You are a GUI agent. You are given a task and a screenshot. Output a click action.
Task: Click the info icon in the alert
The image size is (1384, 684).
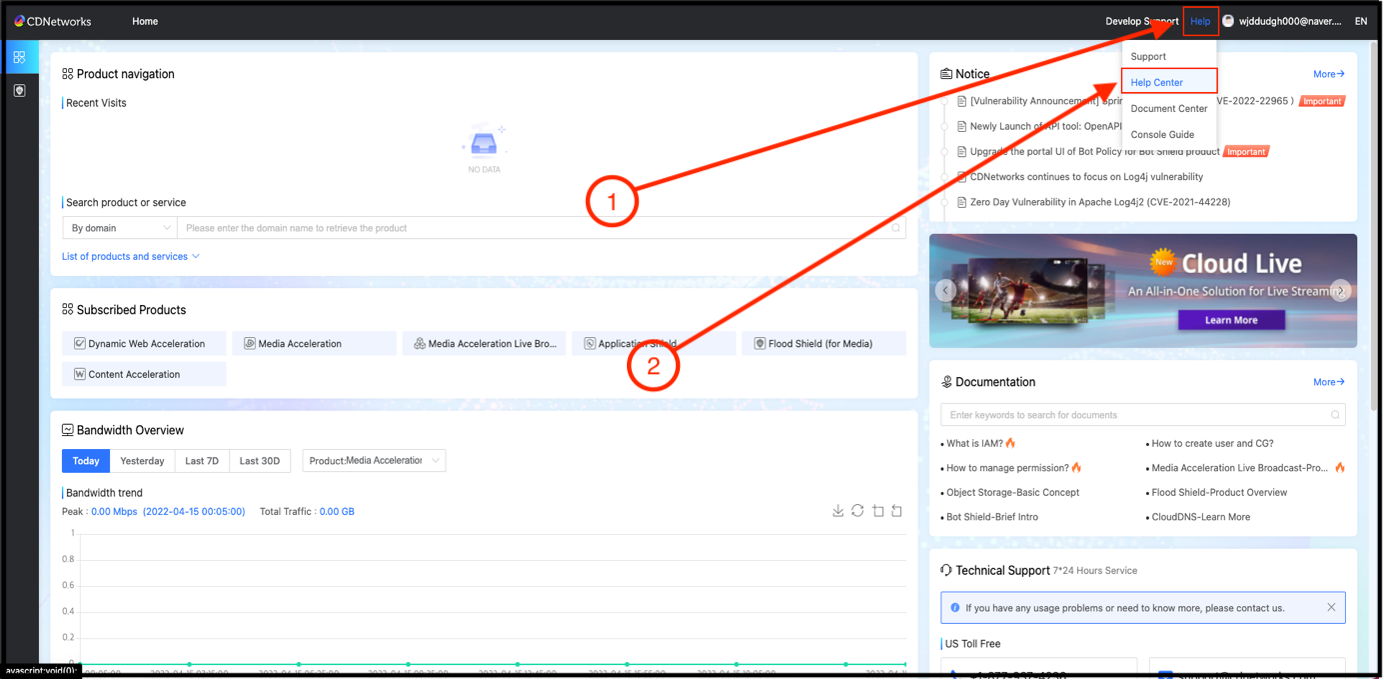(x=955, y=608)
